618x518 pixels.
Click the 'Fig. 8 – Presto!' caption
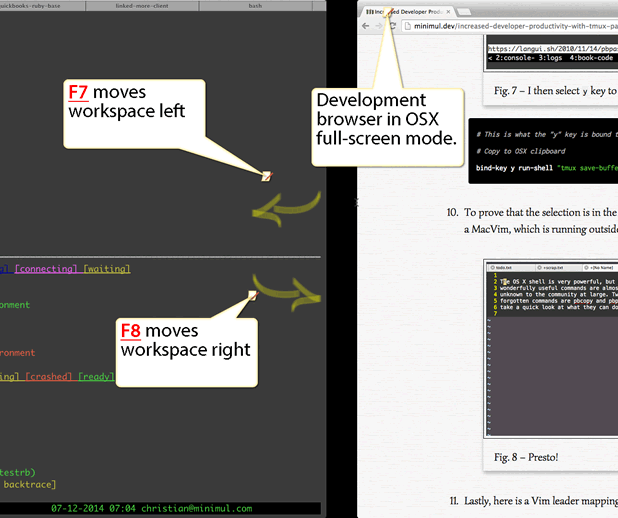pos(526,457)
